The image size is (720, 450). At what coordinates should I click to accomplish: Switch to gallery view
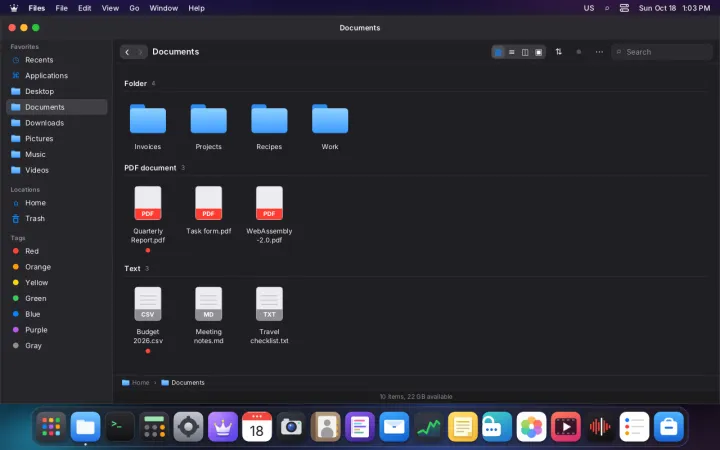point(539,52)
